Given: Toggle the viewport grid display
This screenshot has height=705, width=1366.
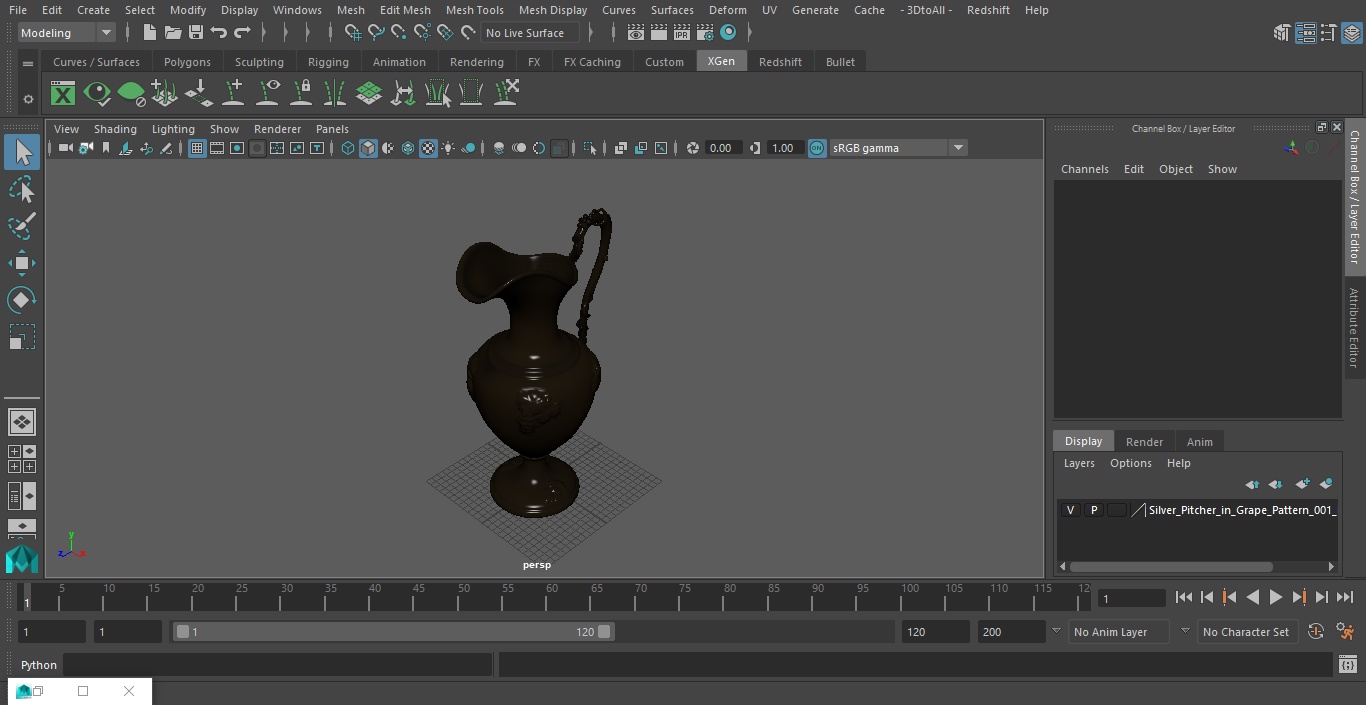Looking at the screenshot, I should [x=197, y=148].
